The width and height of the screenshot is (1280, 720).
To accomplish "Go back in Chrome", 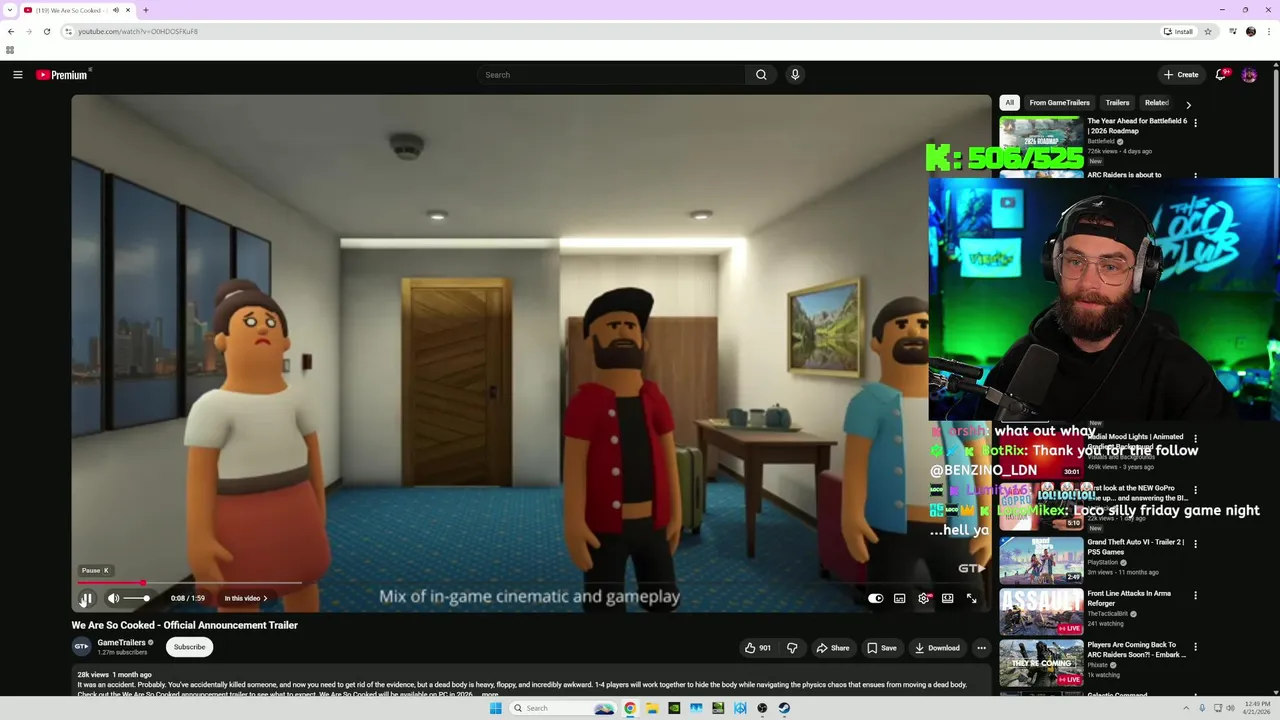I will (x=11, y=31).
